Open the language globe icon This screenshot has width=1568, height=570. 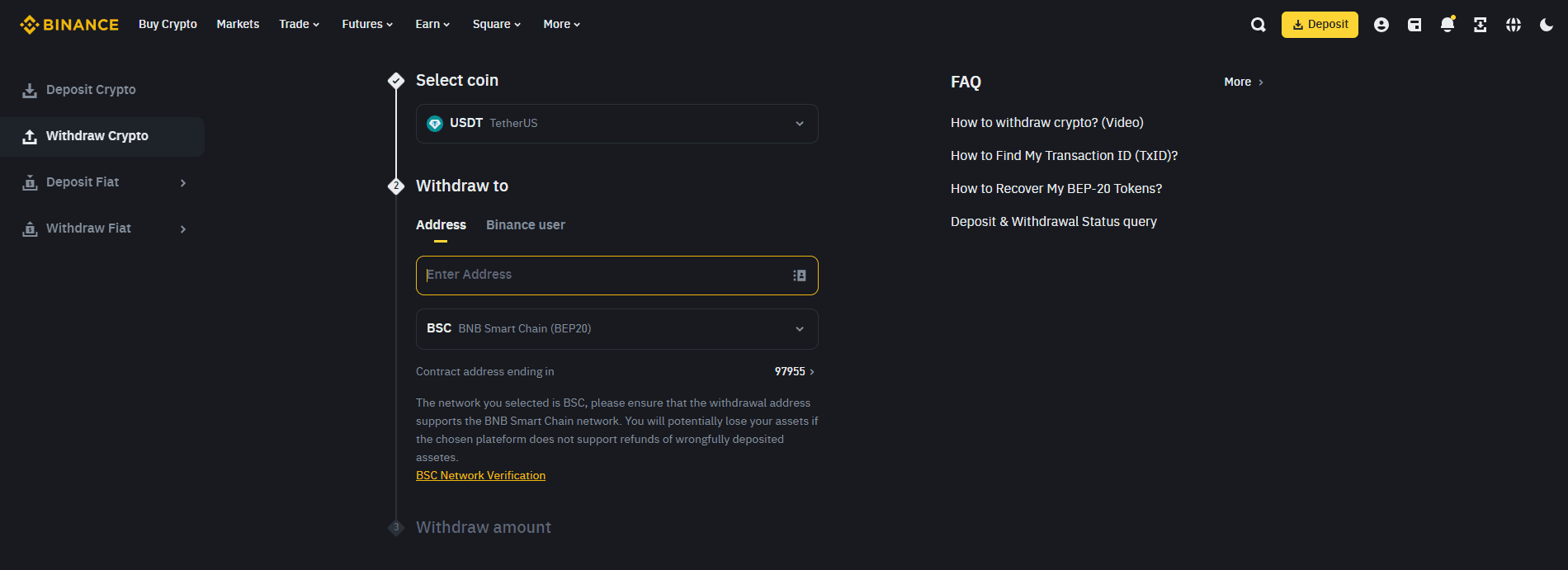[1514, 25]
